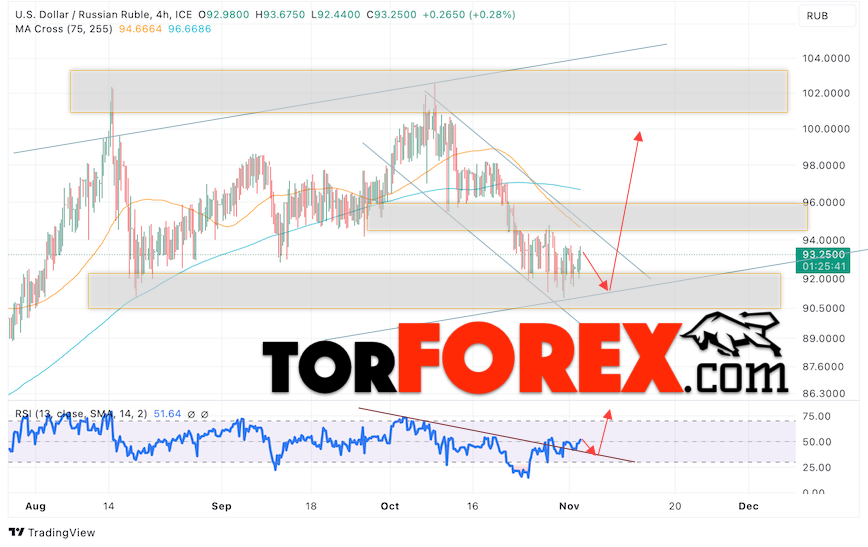Click the RSI 50.00 scale label
Viewport: 868px width, 547px height.
817,442
